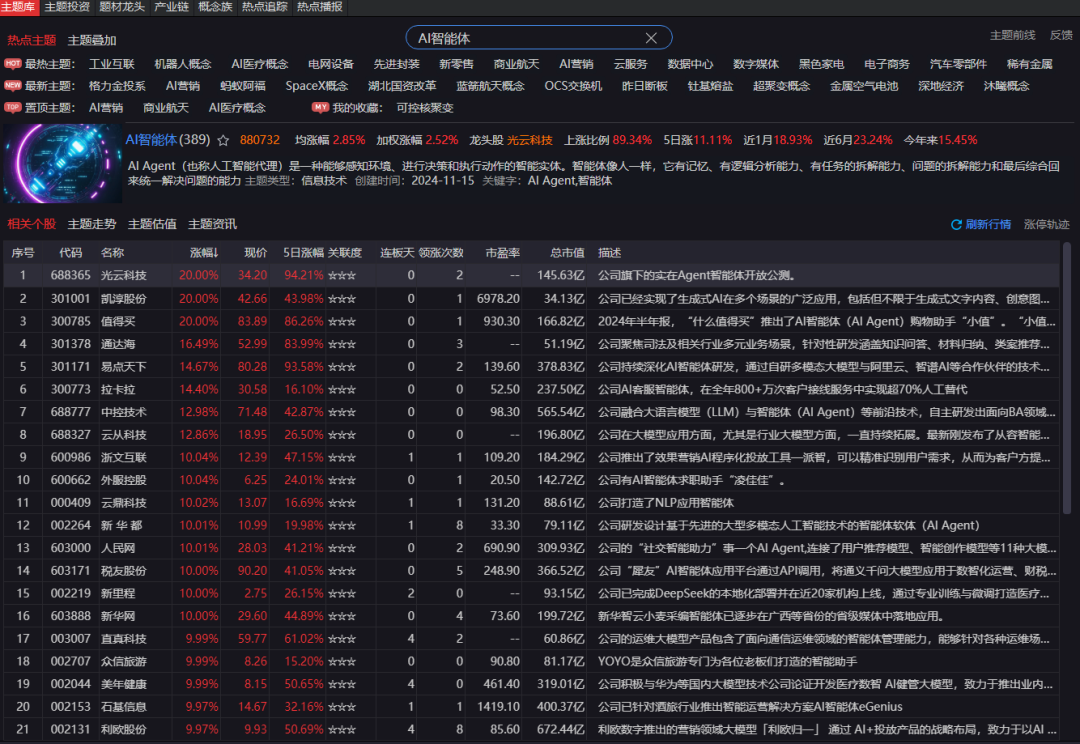Select the 云从科技 stock row
This screenshot has width=1080, height=744.
click(531, 435)
